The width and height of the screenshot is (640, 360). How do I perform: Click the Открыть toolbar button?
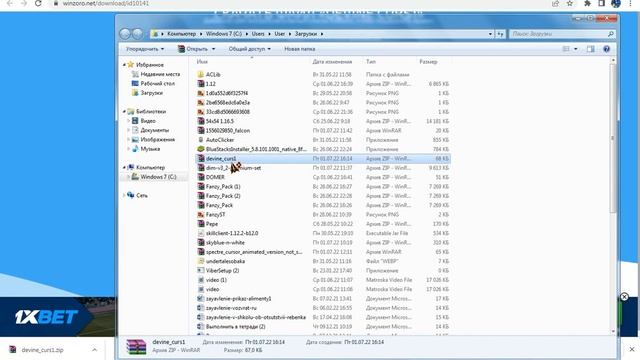pos(193,49)
